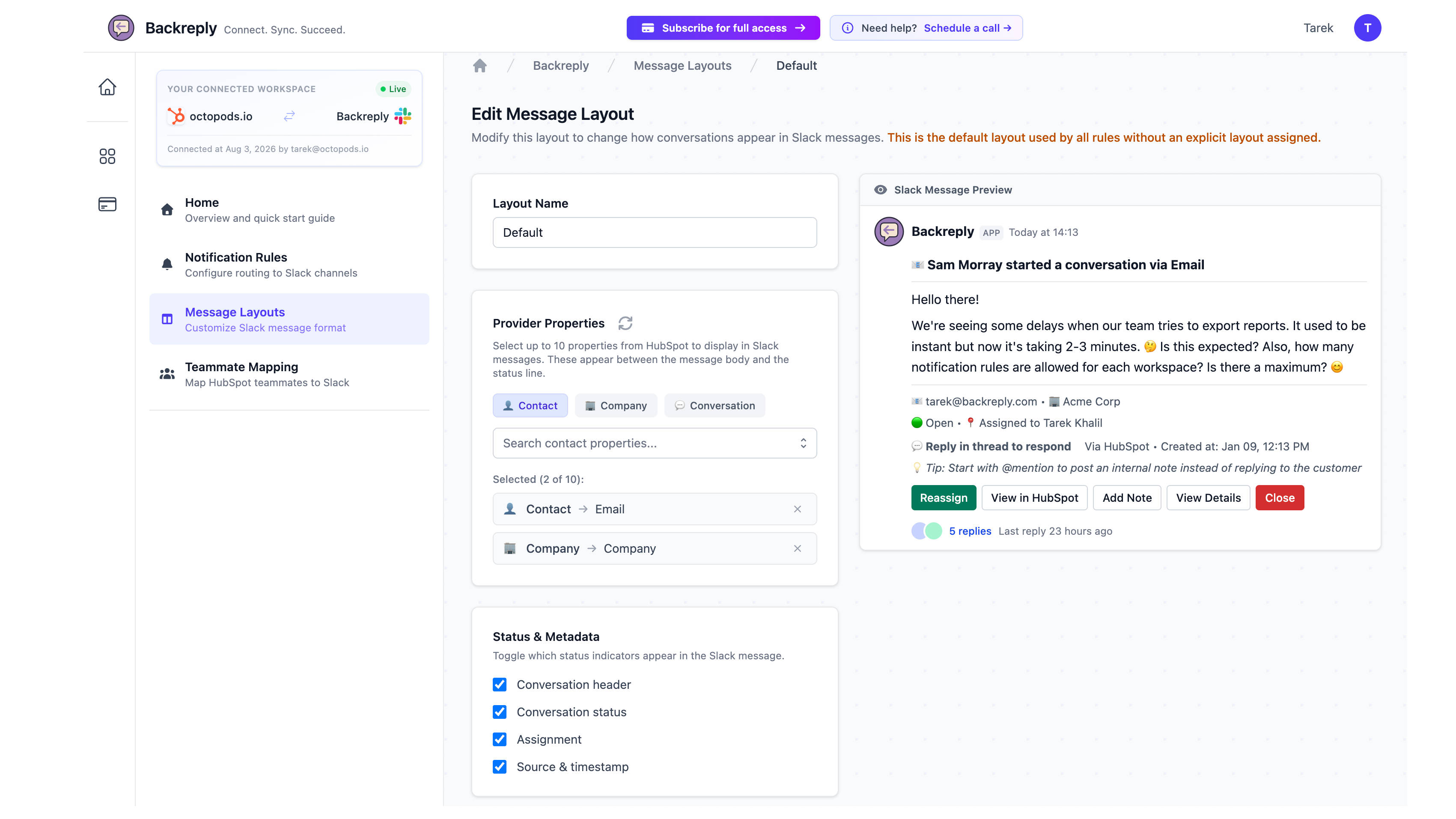Image resolution: width=1456 pixels, height=819 pixels.
Task: Open the user avatar T menu
Action: coord(1367,28)
